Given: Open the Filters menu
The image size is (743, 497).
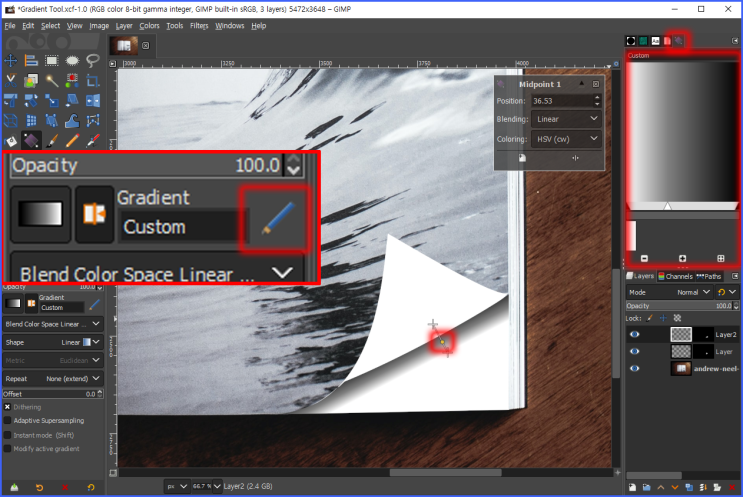Looking at the screenshot, I should click(x=199, y=25).
